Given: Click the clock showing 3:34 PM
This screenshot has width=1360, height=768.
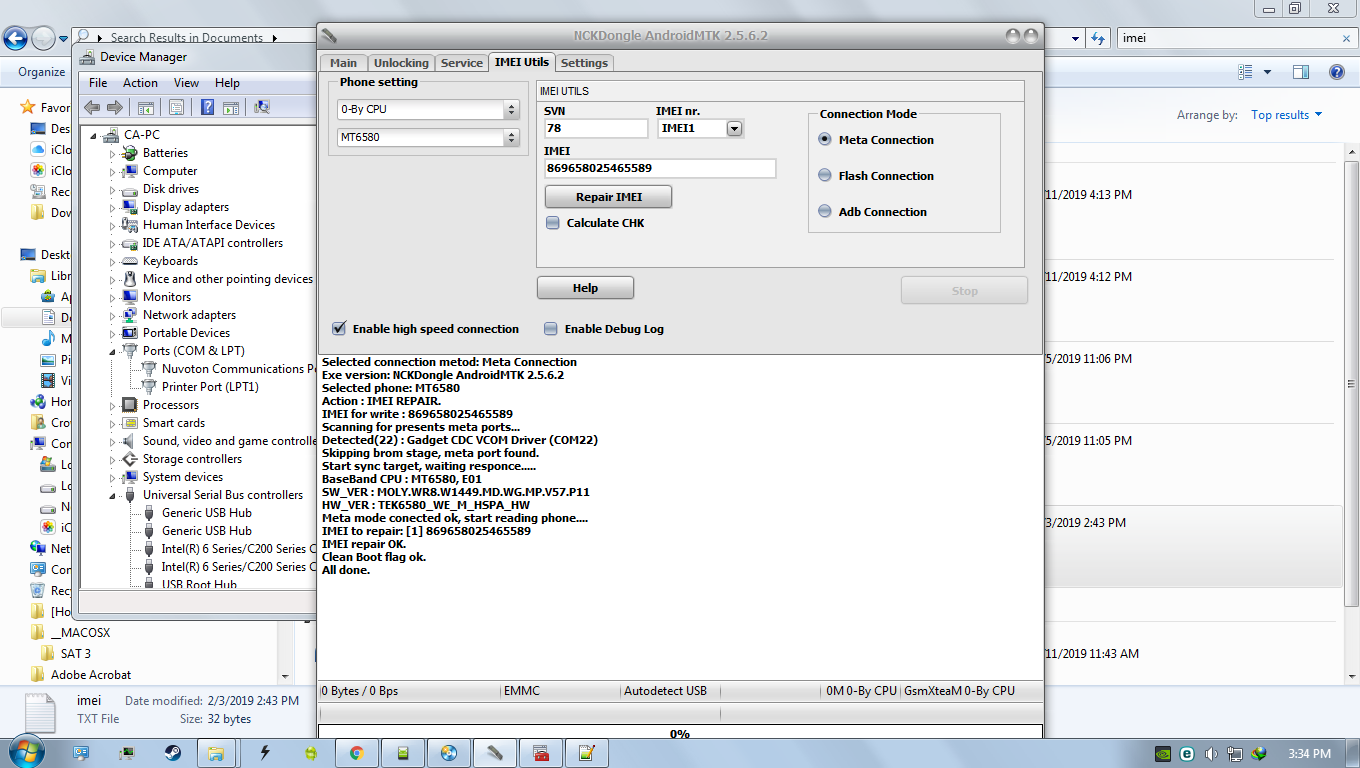Looking at the screenshot, I should click(x=1310, y=753).
